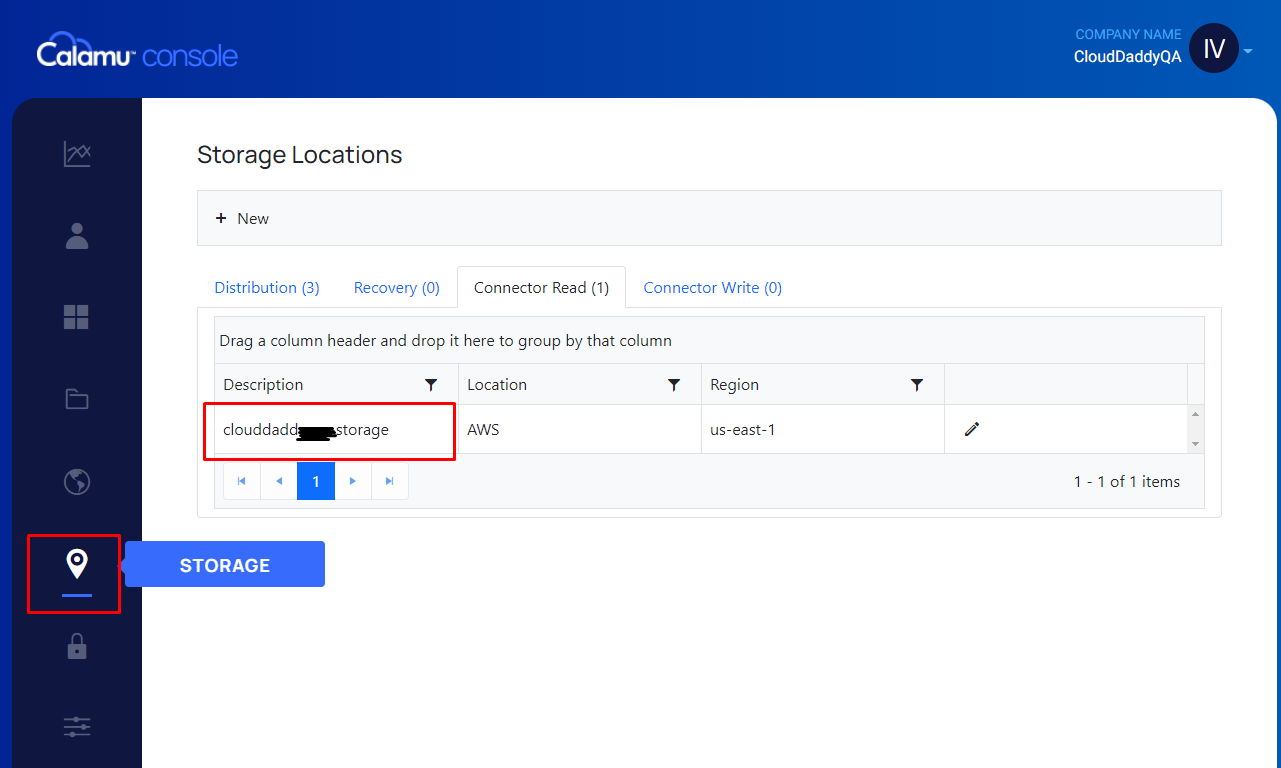Image resolution: width=1281 pixels, height=768 pixels.
Task: Open the user profile sidebar icon
Action: point(77,236)
